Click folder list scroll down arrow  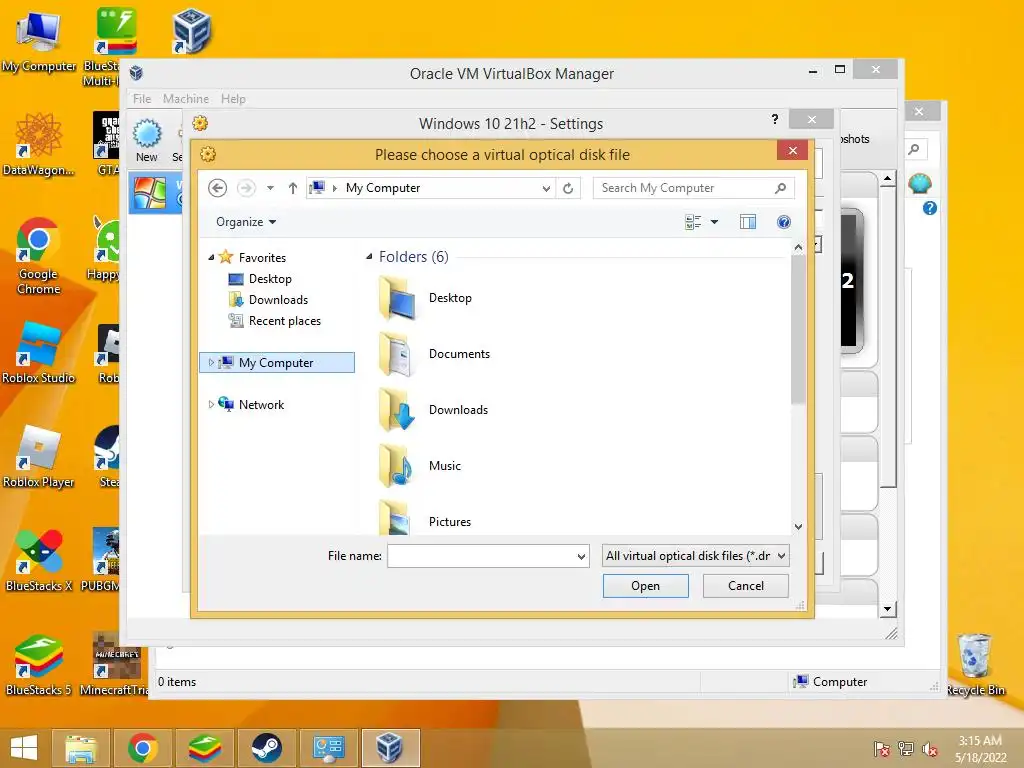point(798,526)
